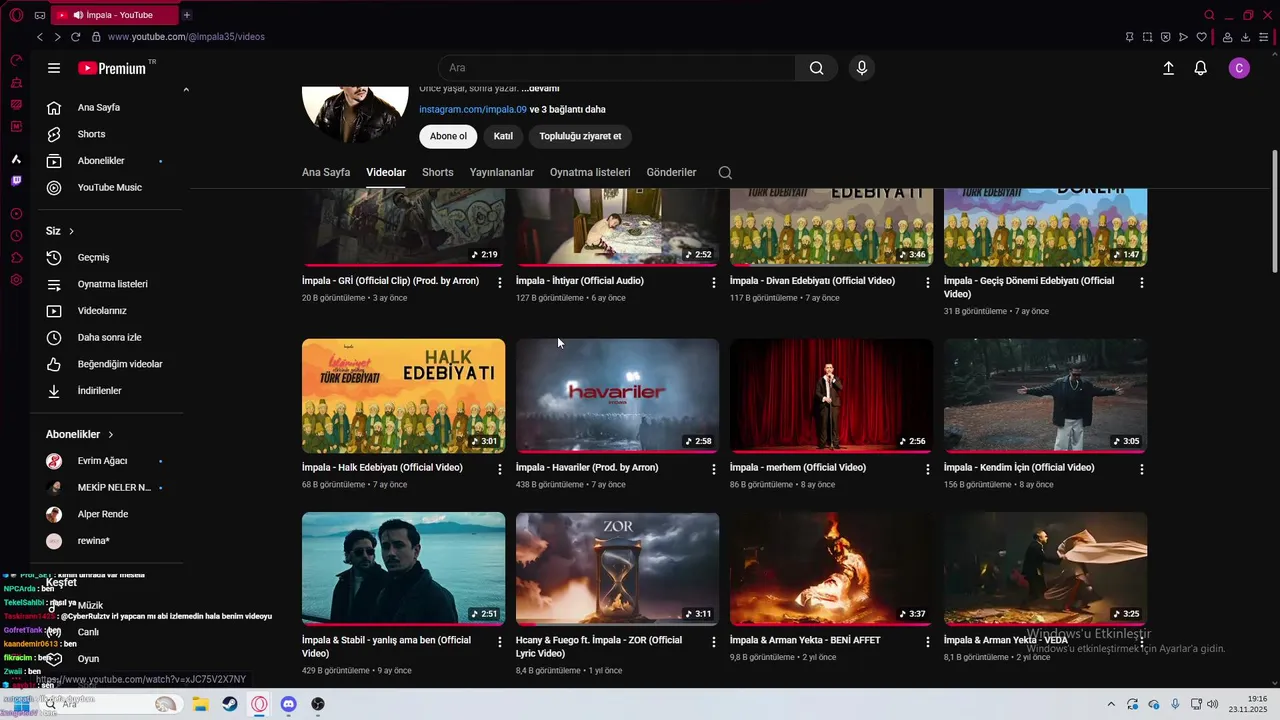Open options for İmpala - GRİ video
The height and width of the screenshot is (720, 1280).
click(x=500, y=283)
